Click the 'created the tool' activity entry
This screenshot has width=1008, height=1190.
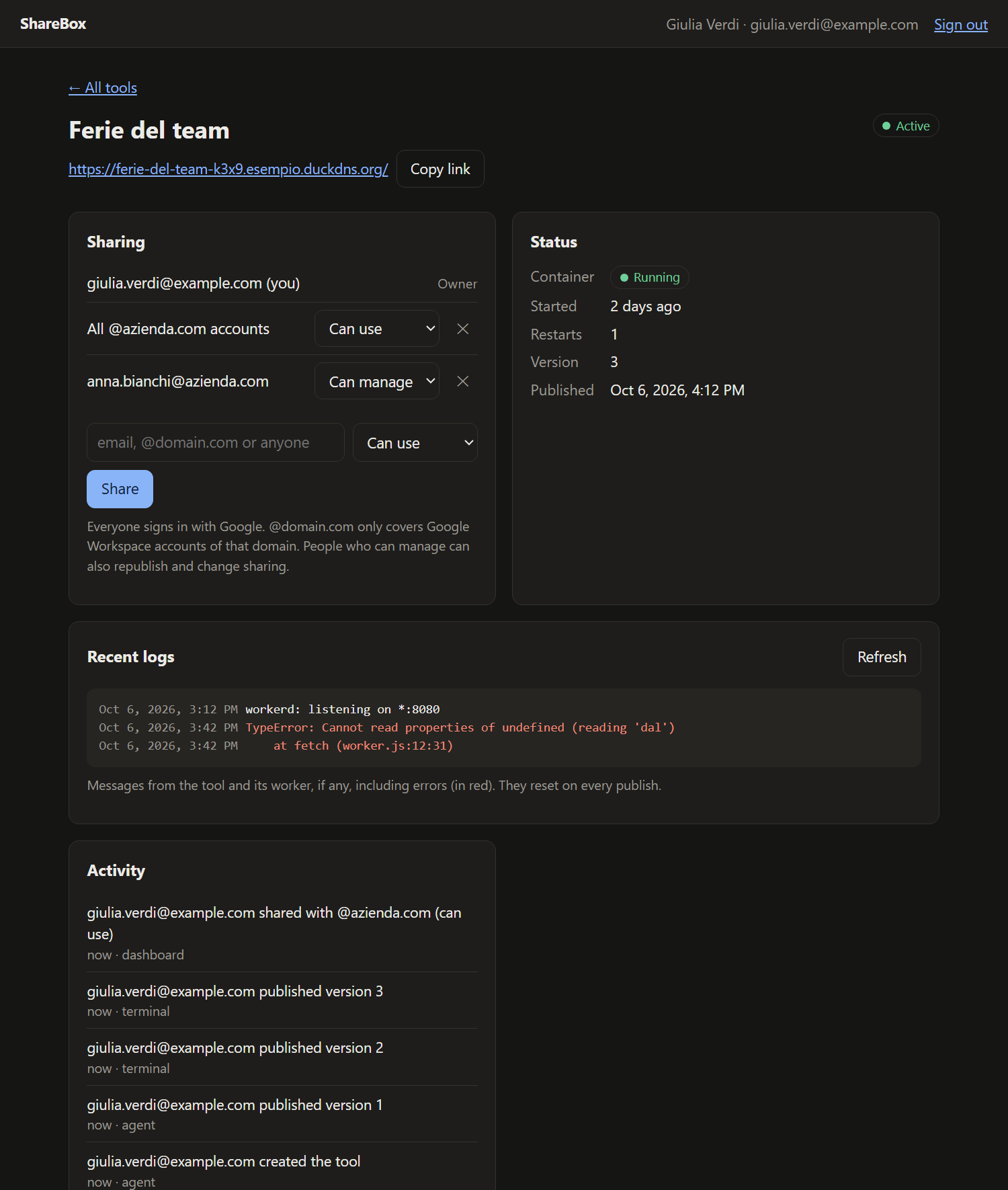coord(282,1171)
